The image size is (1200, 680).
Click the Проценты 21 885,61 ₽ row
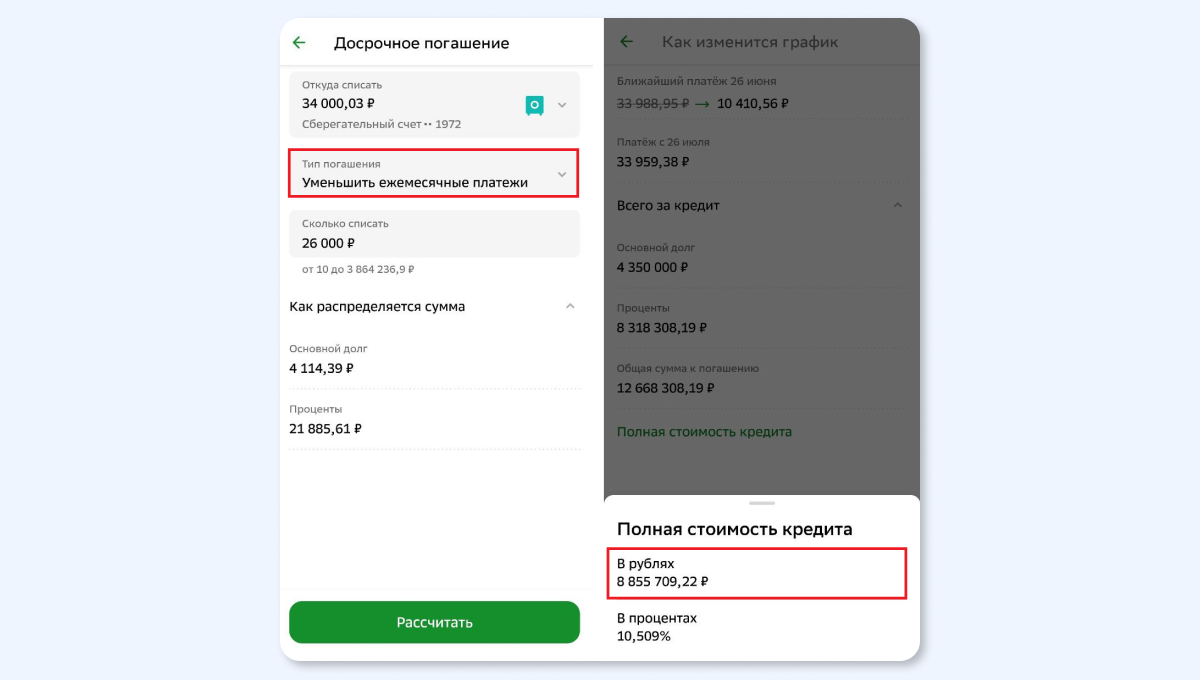[x=434, y=419]
